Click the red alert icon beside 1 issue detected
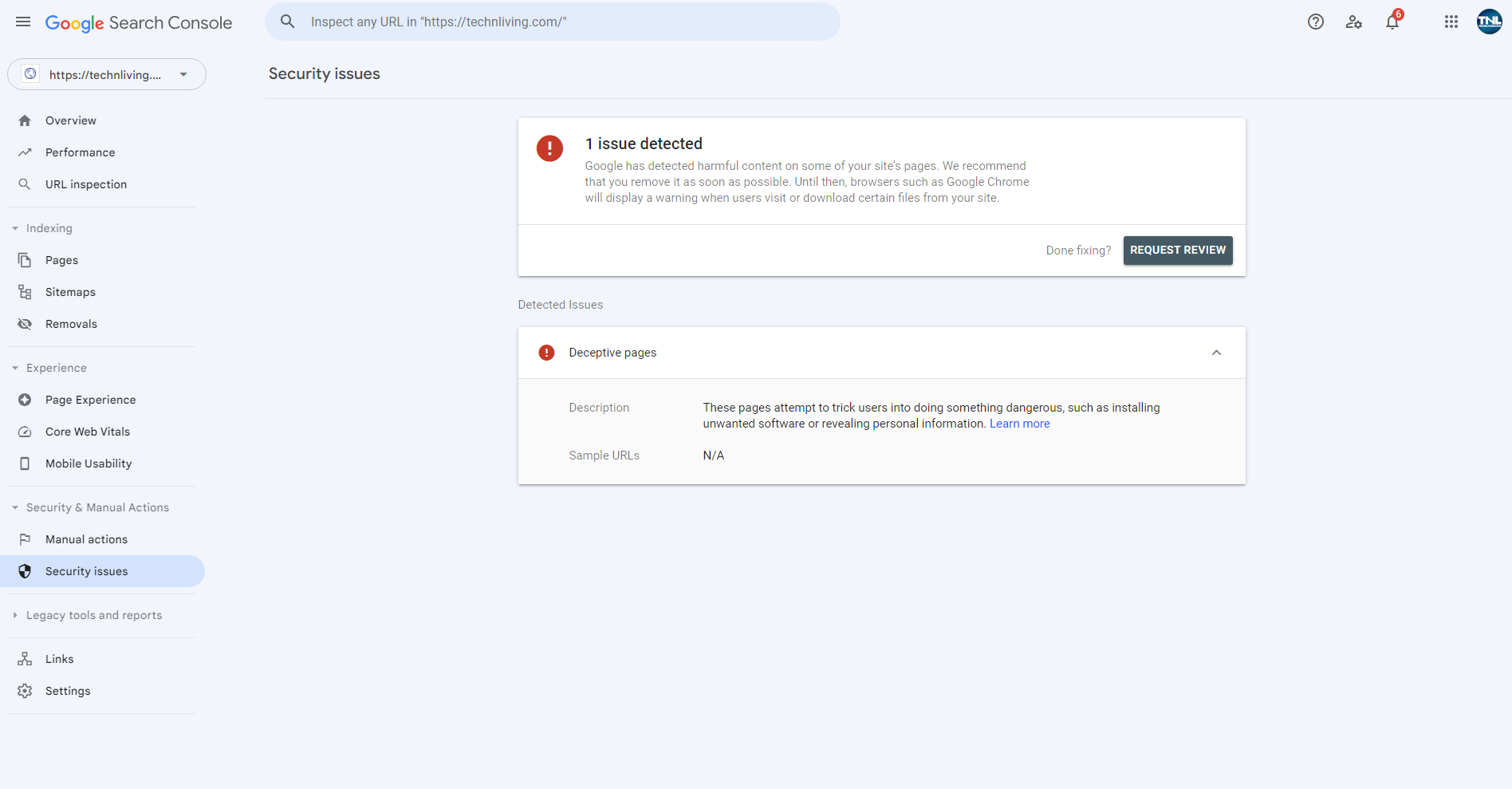Image resolution: width=1512 pixels, height=789 pixels. (549, 148)
